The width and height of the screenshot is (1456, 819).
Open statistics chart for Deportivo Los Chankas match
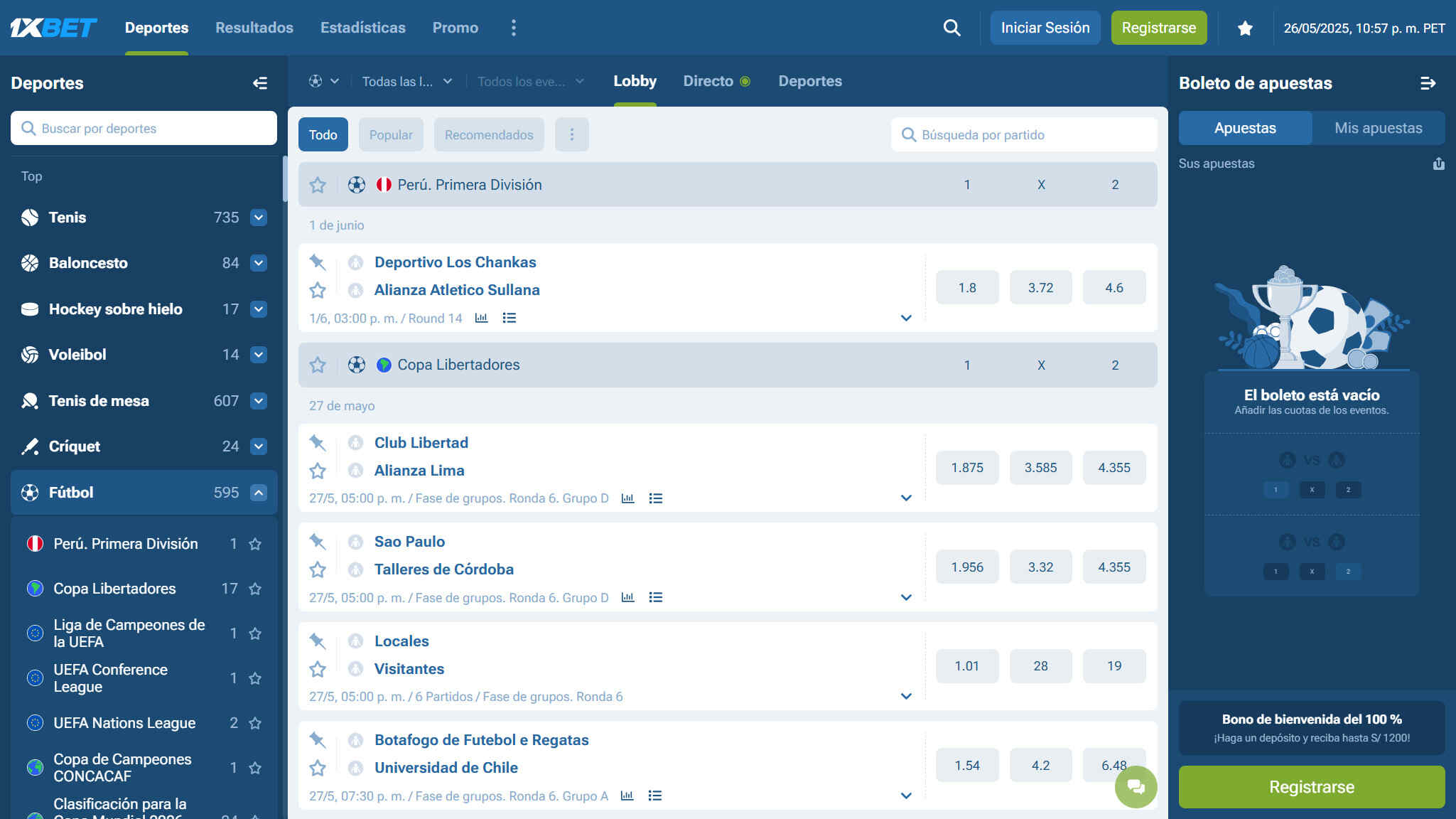pos(481,318)
